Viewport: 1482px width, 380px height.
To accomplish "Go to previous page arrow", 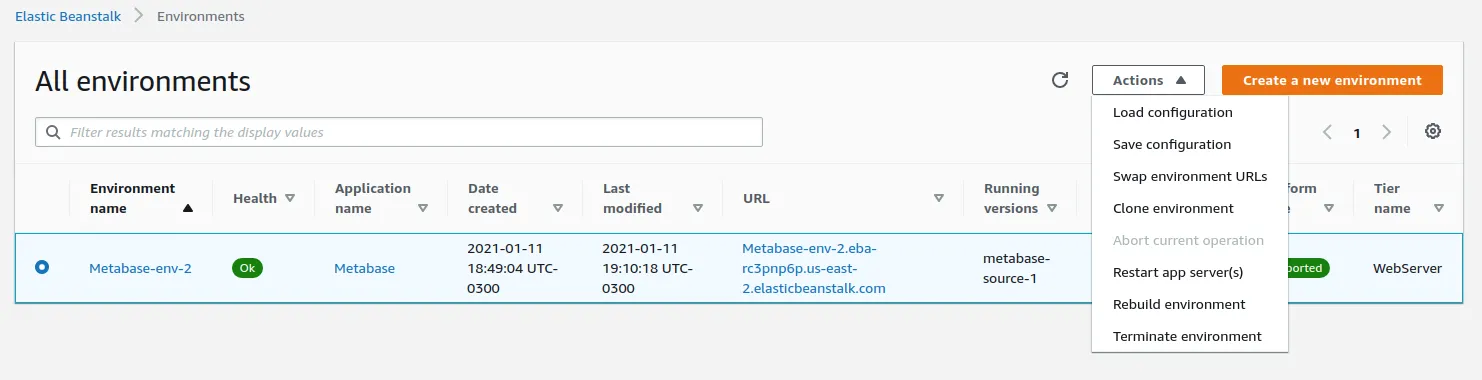I will click(x=1327, y=132).
